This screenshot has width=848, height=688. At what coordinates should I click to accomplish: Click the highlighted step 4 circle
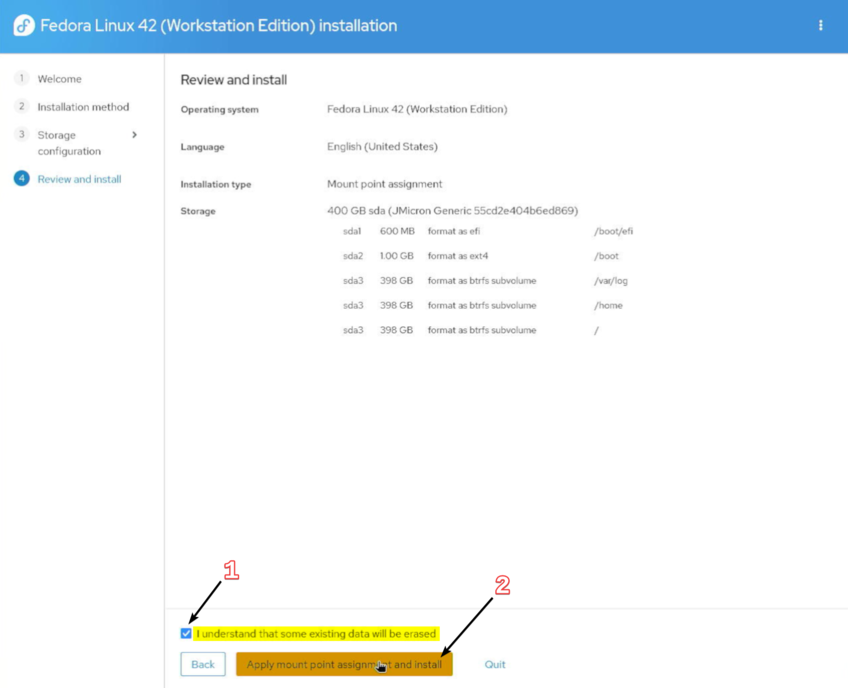pos(22,178)
